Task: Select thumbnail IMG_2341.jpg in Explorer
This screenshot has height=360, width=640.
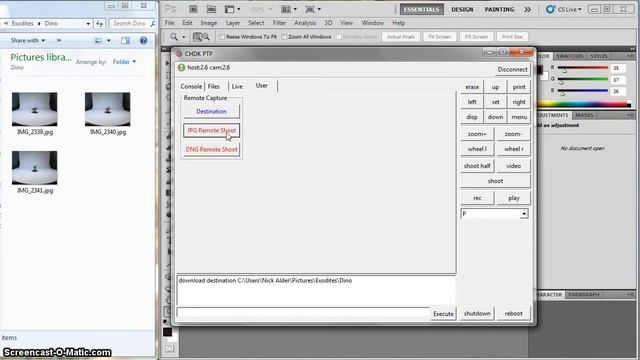Action: coord(35,168)
